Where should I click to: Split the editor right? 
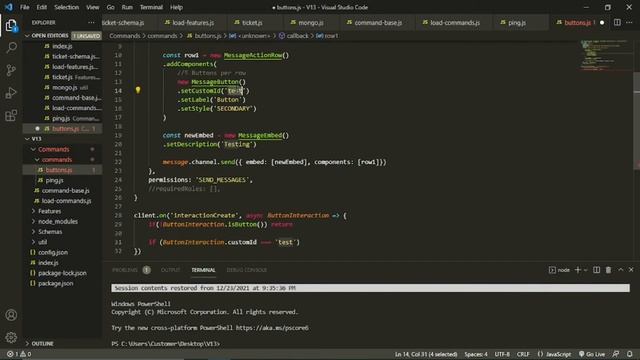click(x=617, y=22)
